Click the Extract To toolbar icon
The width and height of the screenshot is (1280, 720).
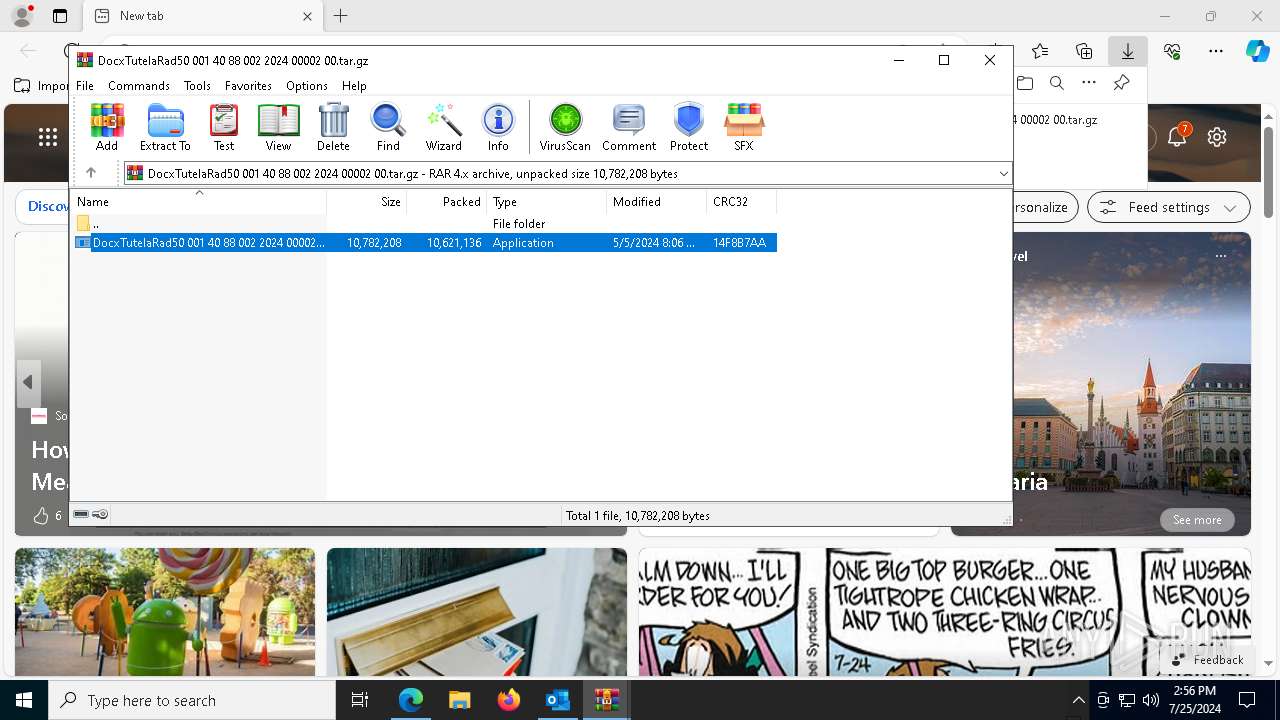click(165, 127)
